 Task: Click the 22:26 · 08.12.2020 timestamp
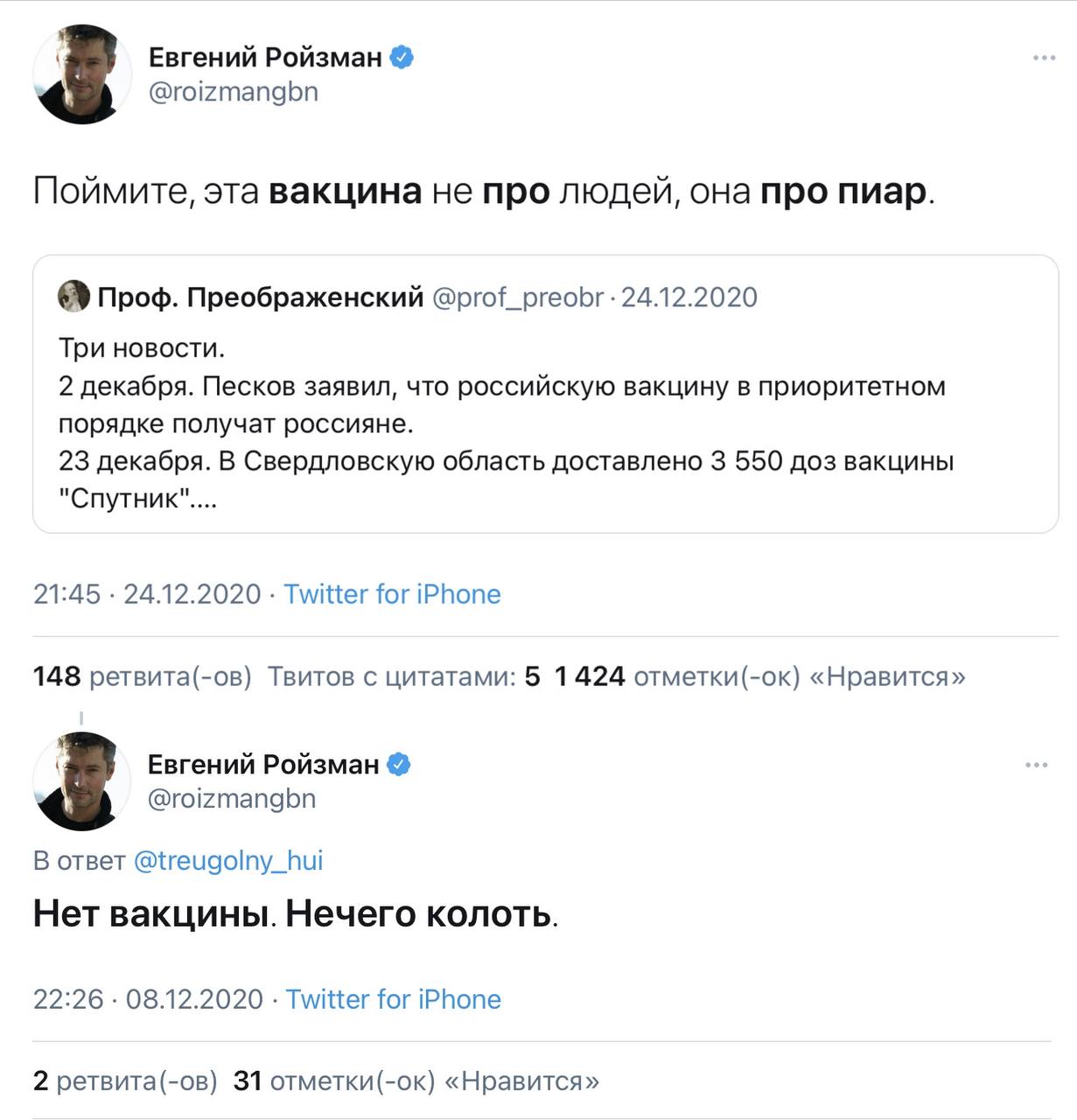(x=148, y=999)
